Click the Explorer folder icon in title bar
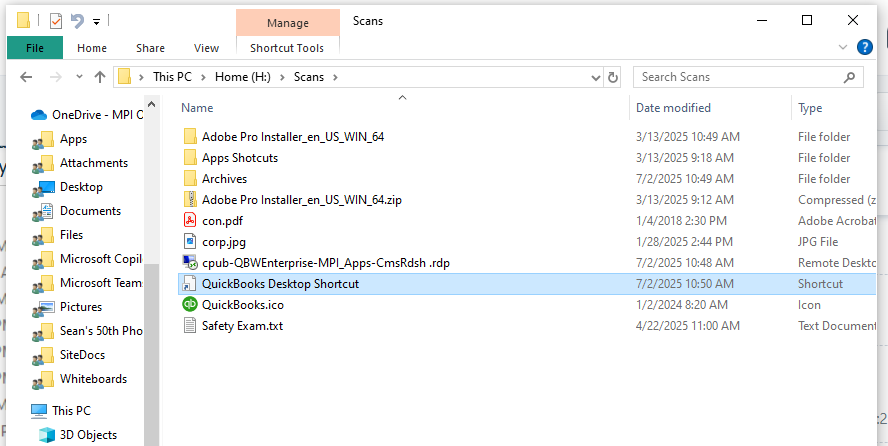The image size is (888, 446). point(23,21)
